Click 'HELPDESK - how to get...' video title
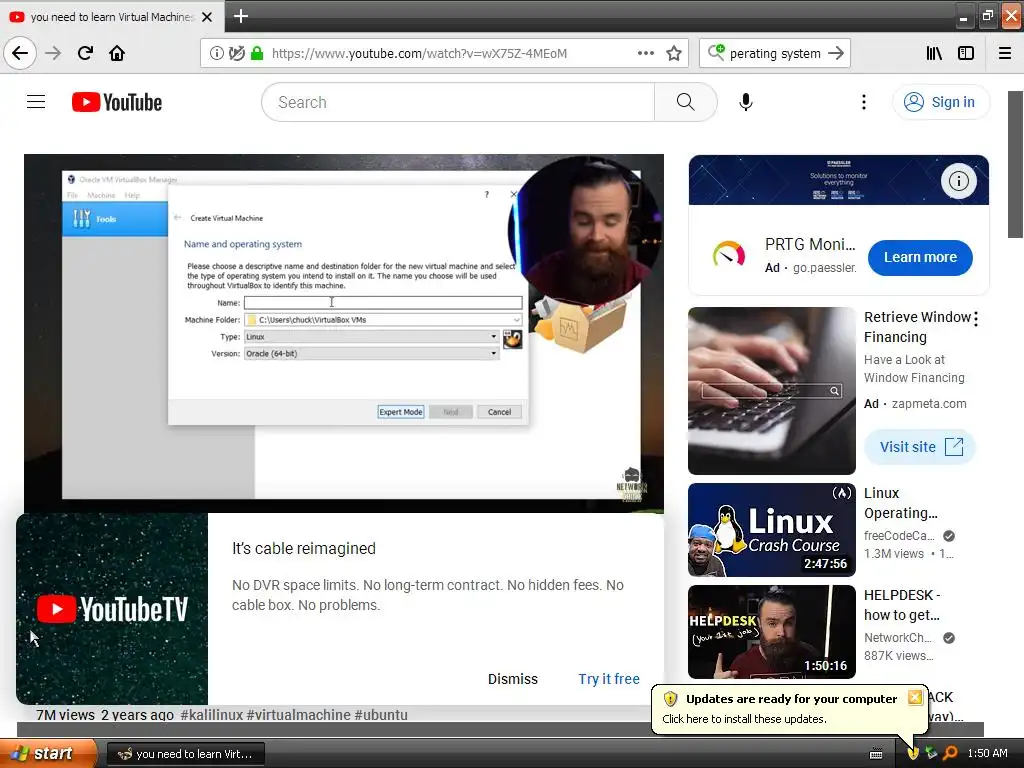Image resolution: width=1024 pixels, height=768 pixels. 903,605
